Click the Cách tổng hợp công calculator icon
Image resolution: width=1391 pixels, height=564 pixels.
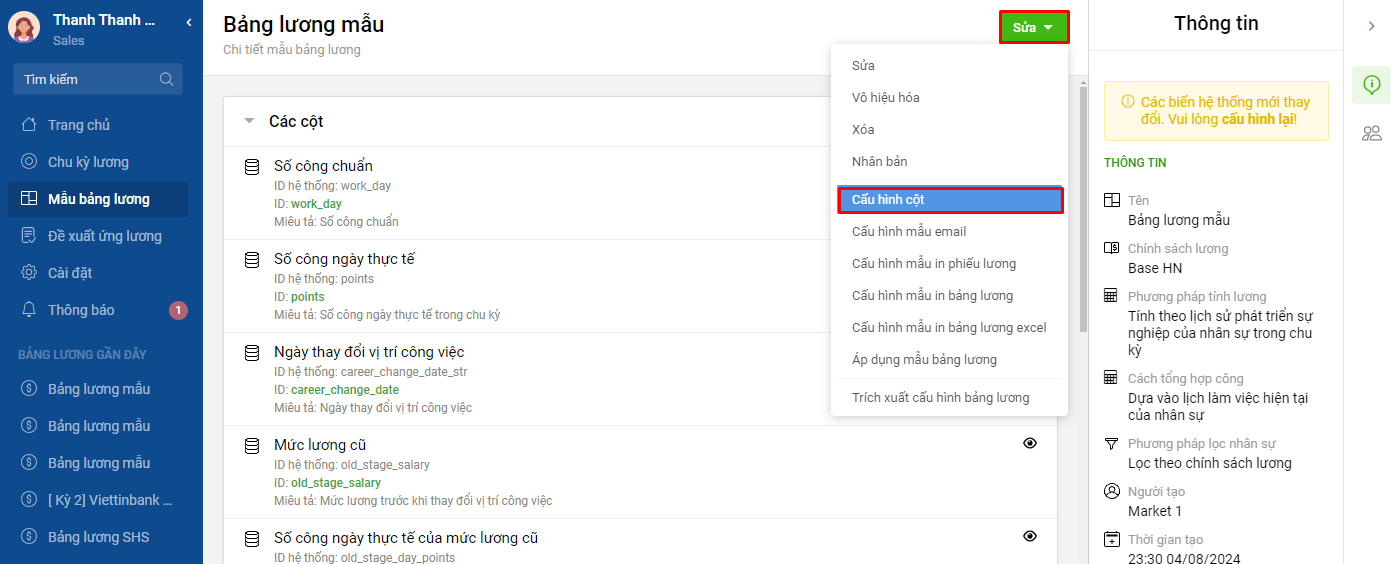pyautogui.click(x=1111, y=378)
